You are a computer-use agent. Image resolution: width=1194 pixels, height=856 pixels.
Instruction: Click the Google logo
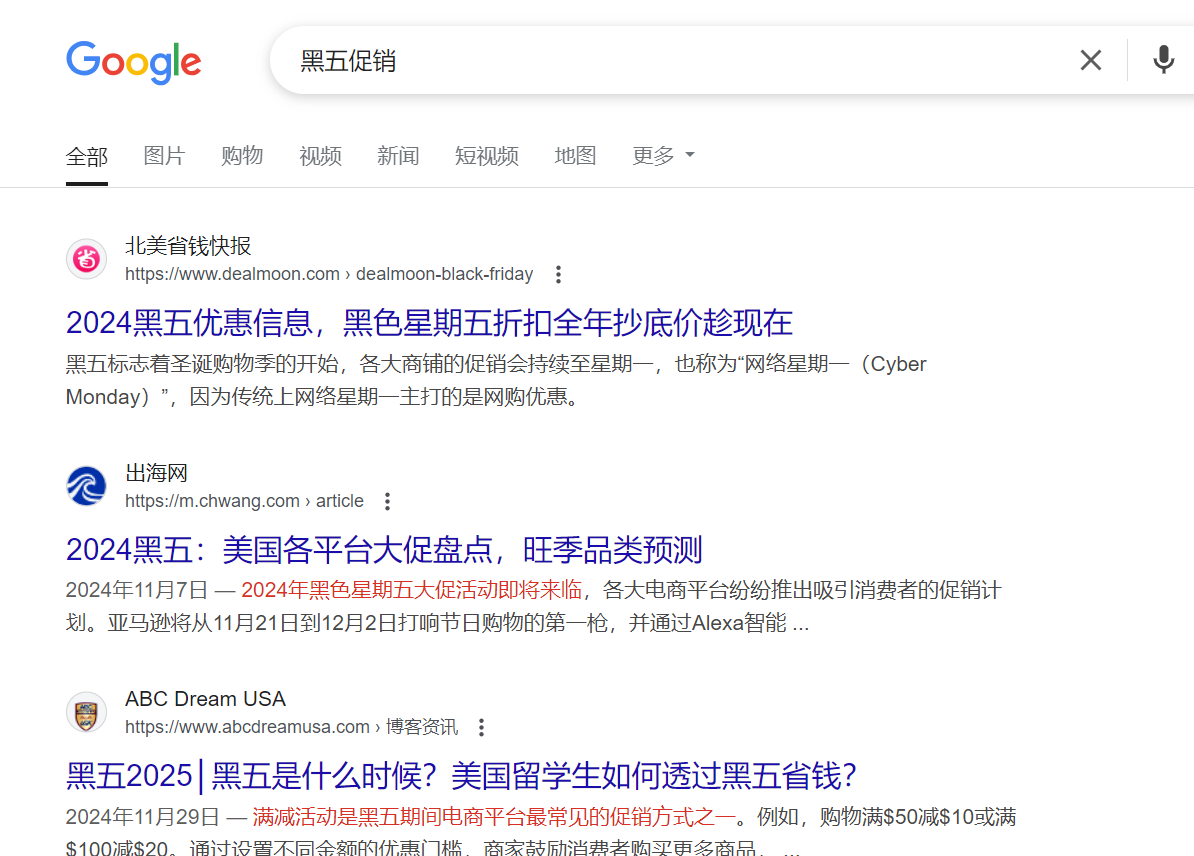(x=134, y=62)
